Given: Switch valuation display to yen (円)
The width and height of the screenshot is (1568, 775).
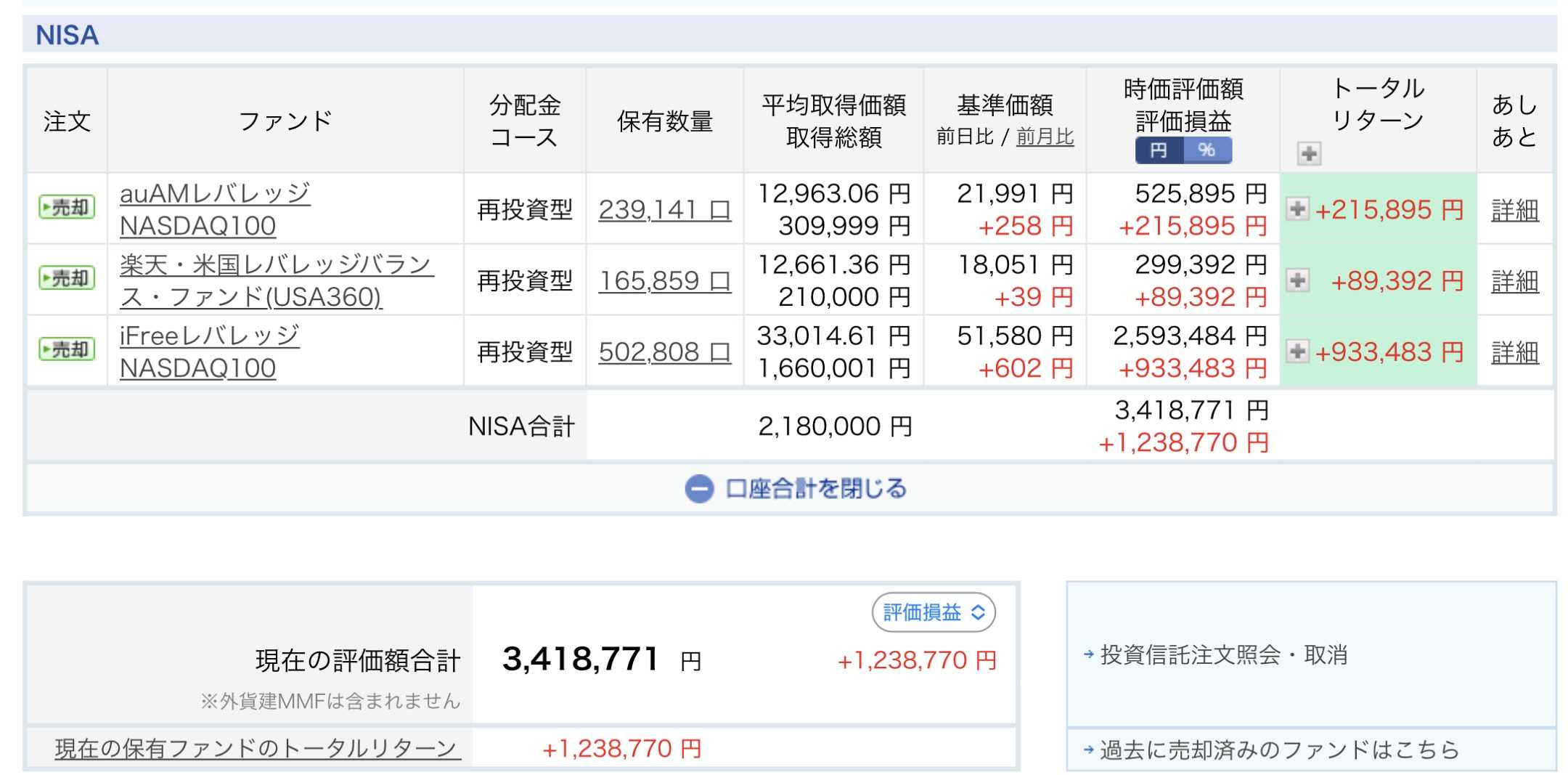Looking at the screenshot, I should tap(1159, 150).
